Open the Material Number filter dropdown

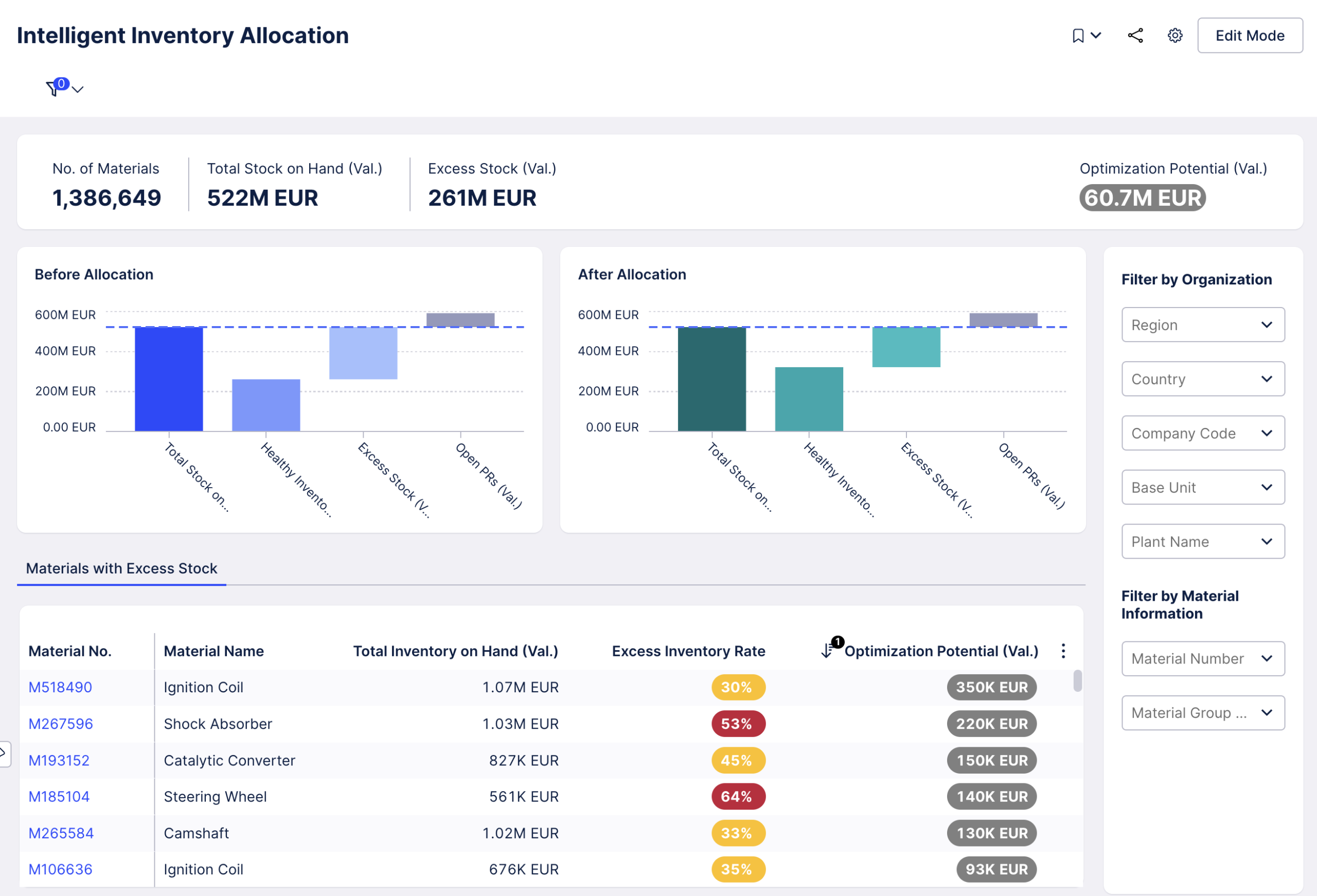click(x=1202, y=658)
